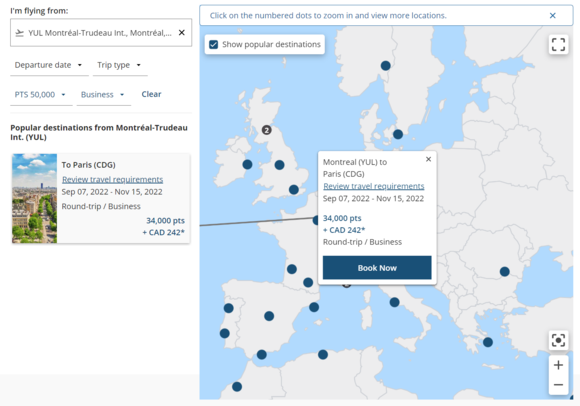
Task: Click the Clear filters link
Action: click(151, 94)
